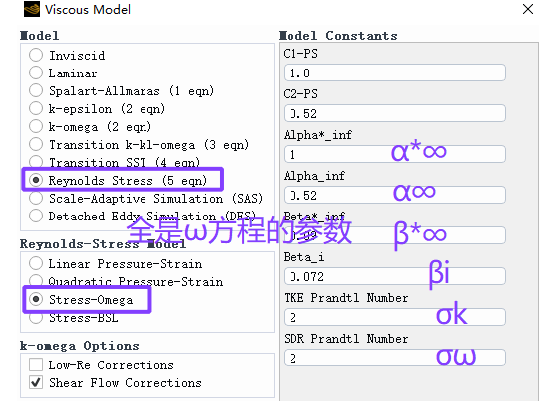Screen dimensions: 551x405
Task: Select Reynolds Stress (5 eqn) radio
Action: click(36, 180)
